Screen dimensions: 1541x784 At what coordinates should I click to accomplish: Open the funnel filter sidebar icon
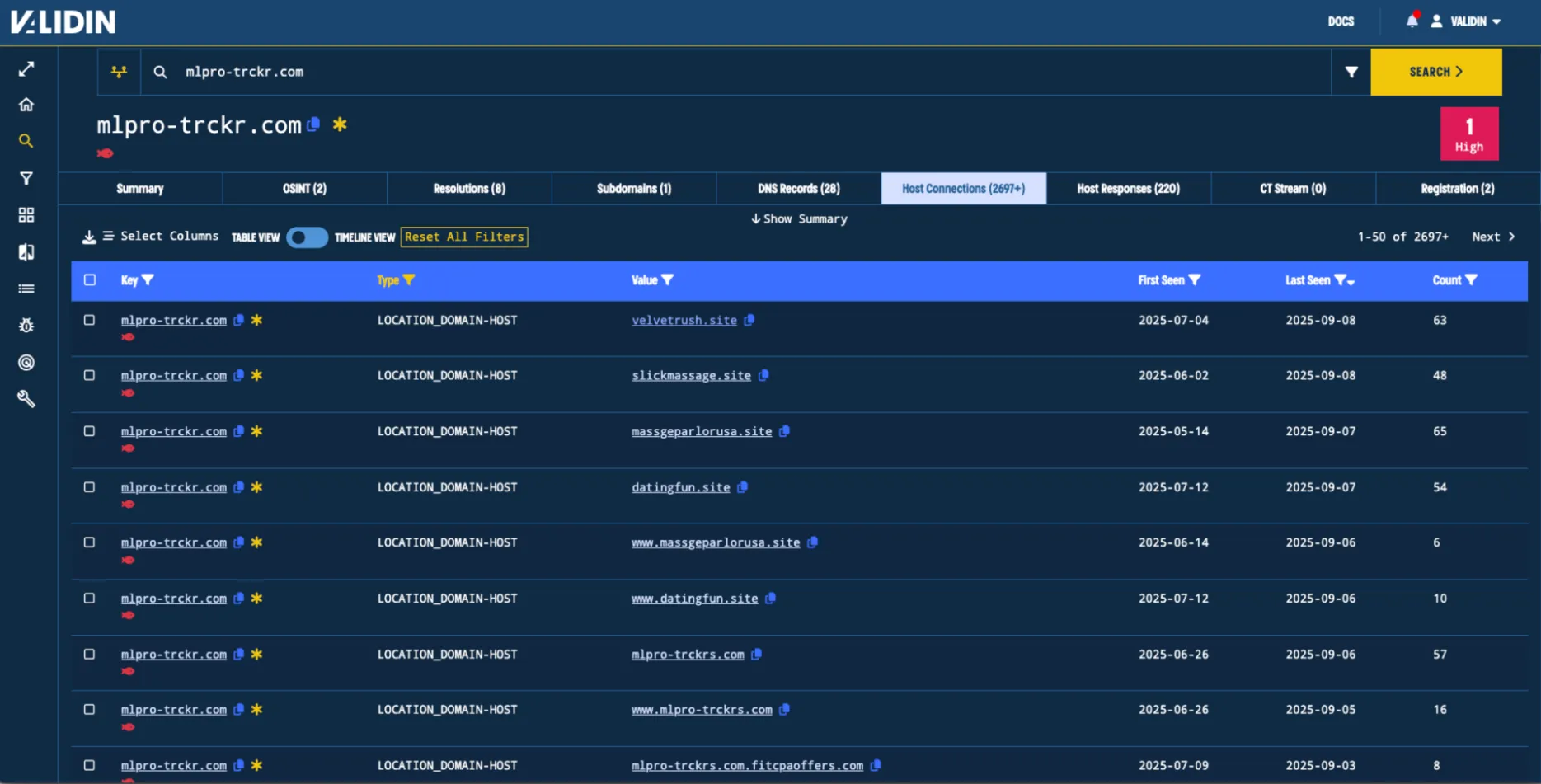coord(26,178)
